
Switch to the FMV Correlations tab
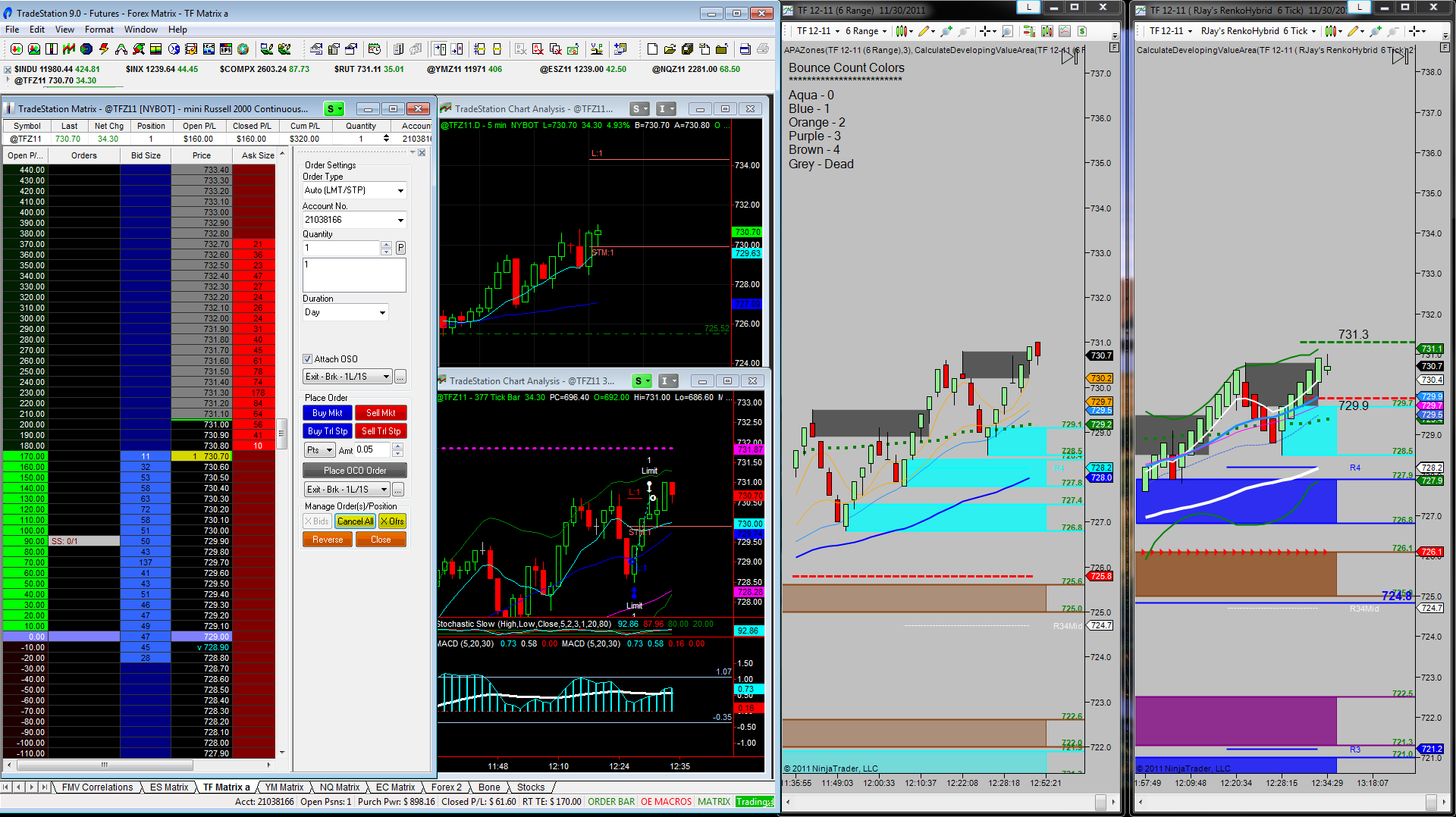97,787
